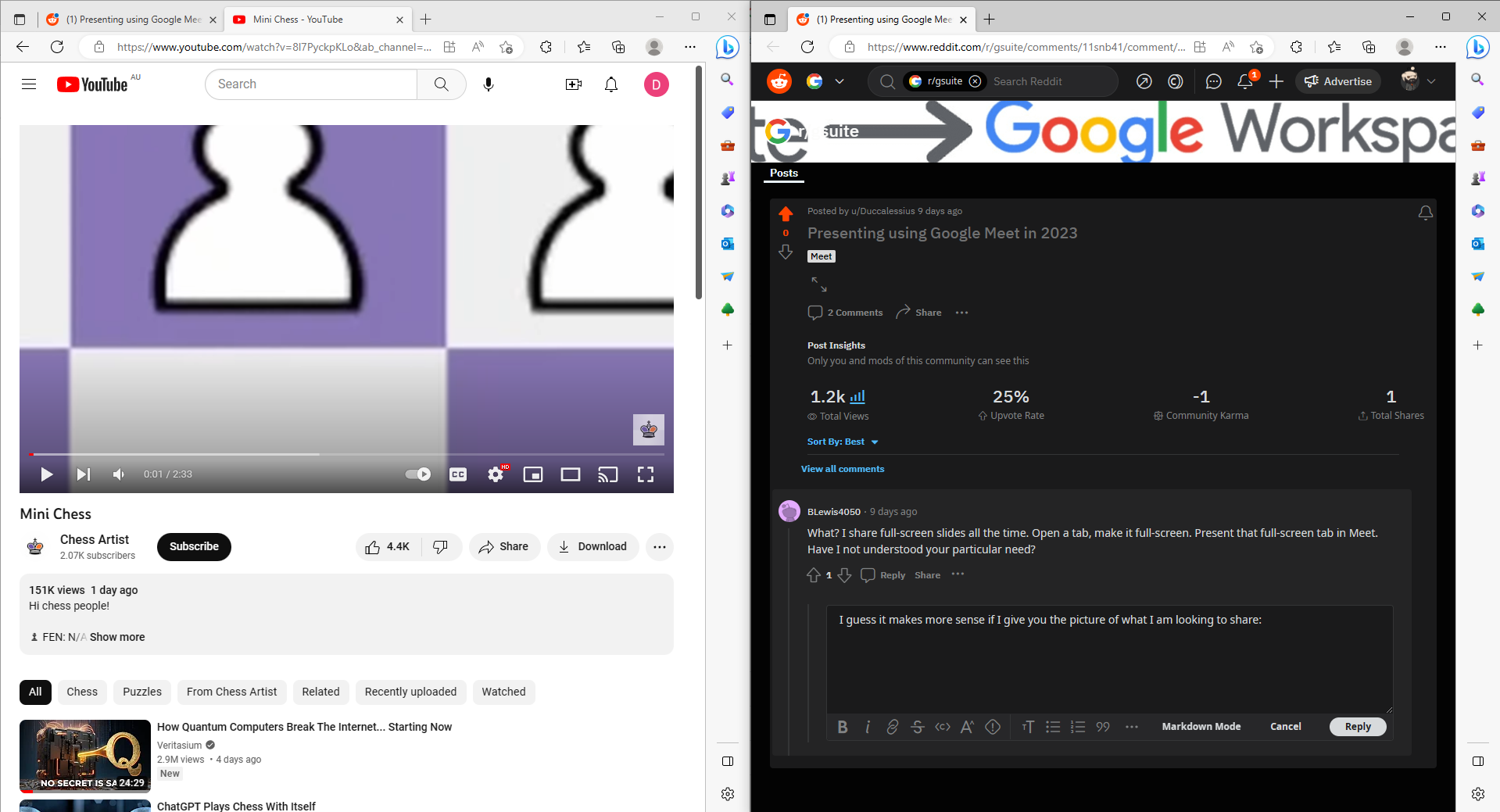The image size is (1500, 812).
Task: Open Reddit notifications bell
Action: (1245, 81)
